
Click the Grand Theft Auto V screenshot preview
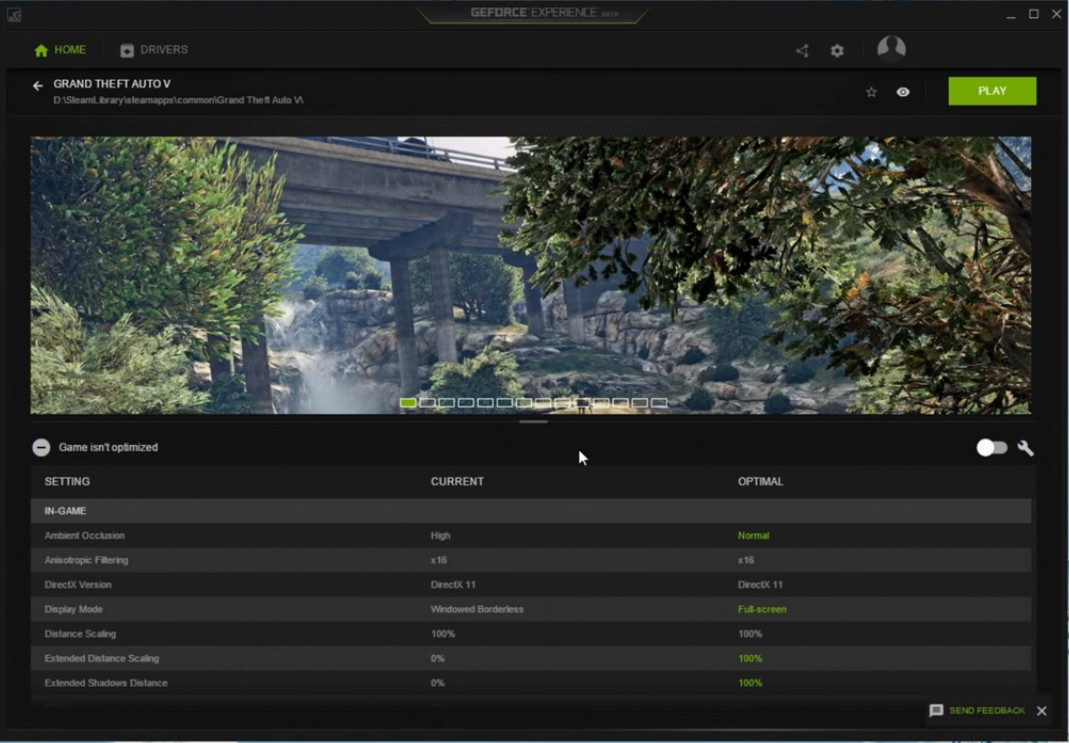coord(530,275)
